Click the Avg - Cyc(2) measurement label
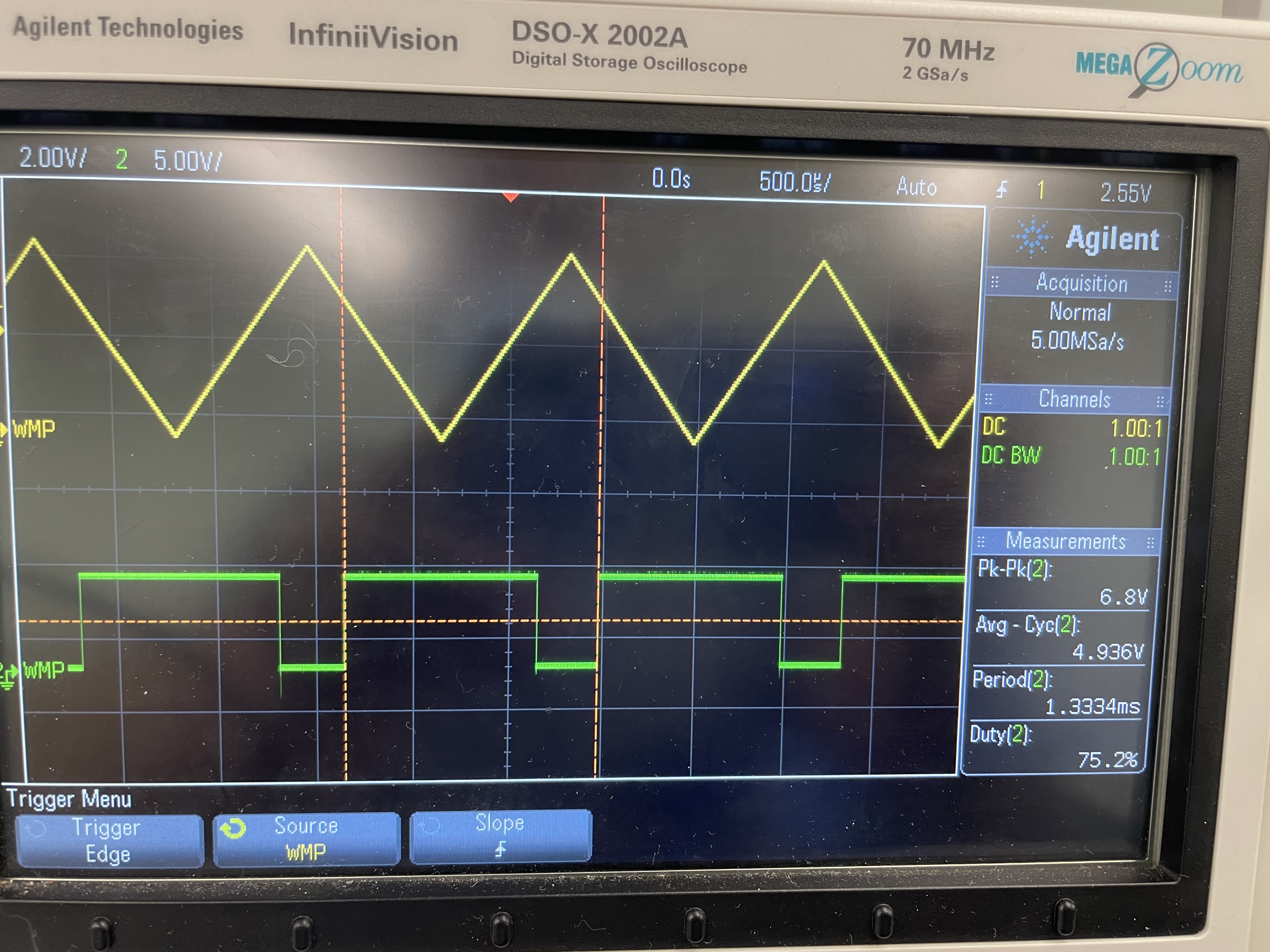 pos(1028,624)
